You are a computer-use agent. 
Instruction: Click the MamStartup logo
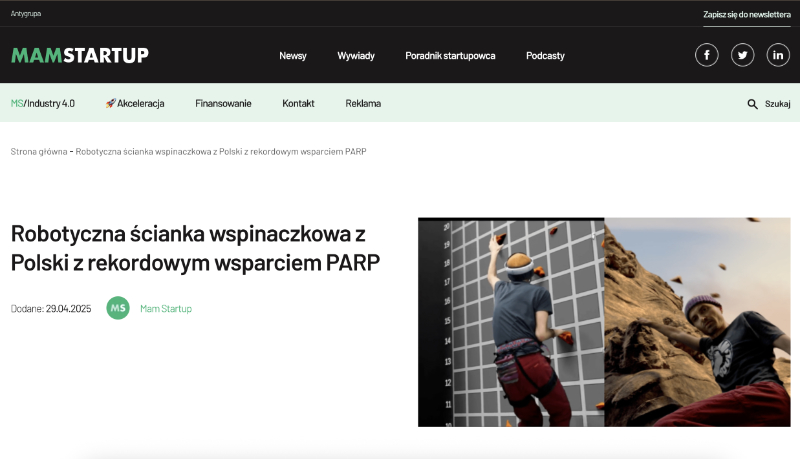click(x=80, y=55)
